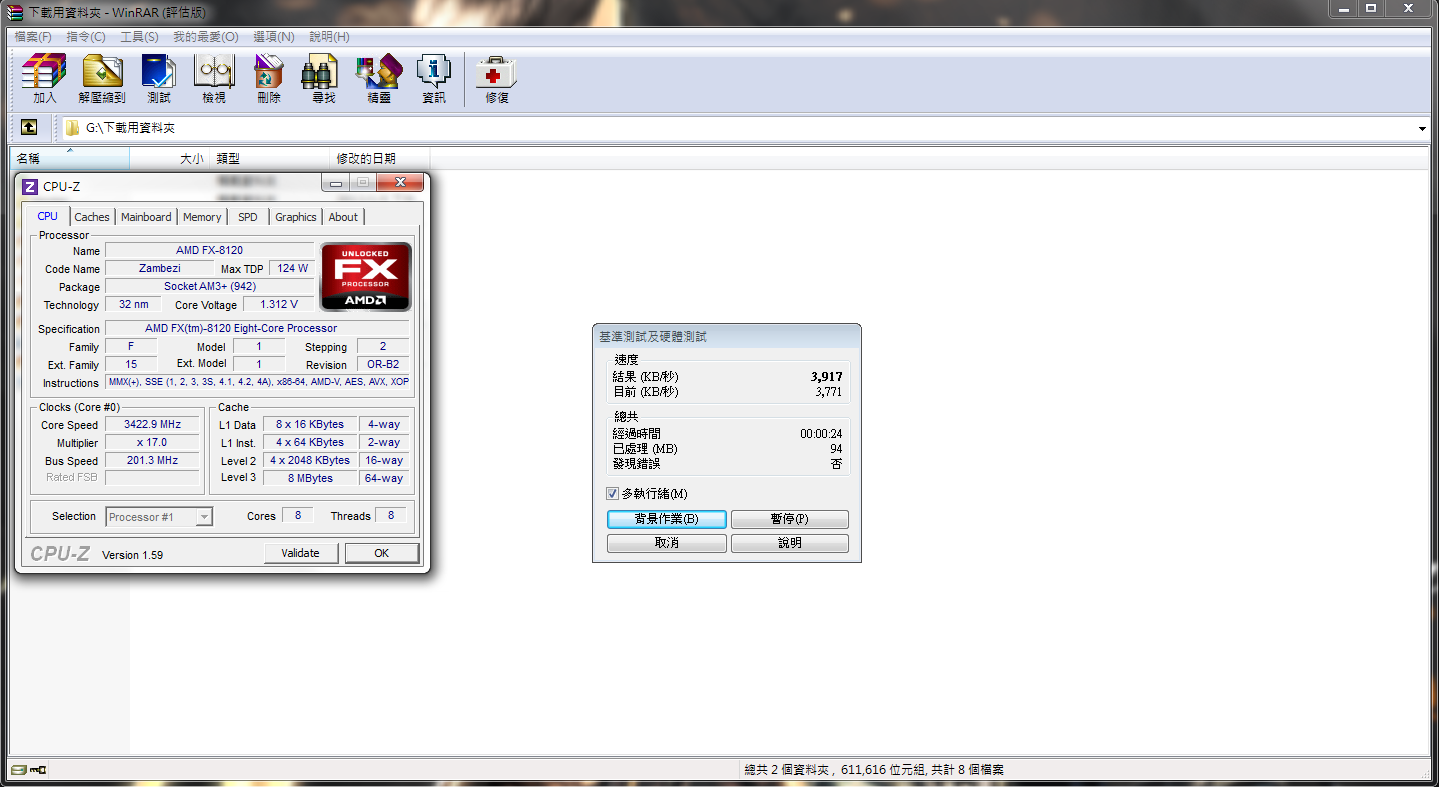Open the Tools (工具) menu
This screenshot has height=787, width=1439.
coord(139,37)
